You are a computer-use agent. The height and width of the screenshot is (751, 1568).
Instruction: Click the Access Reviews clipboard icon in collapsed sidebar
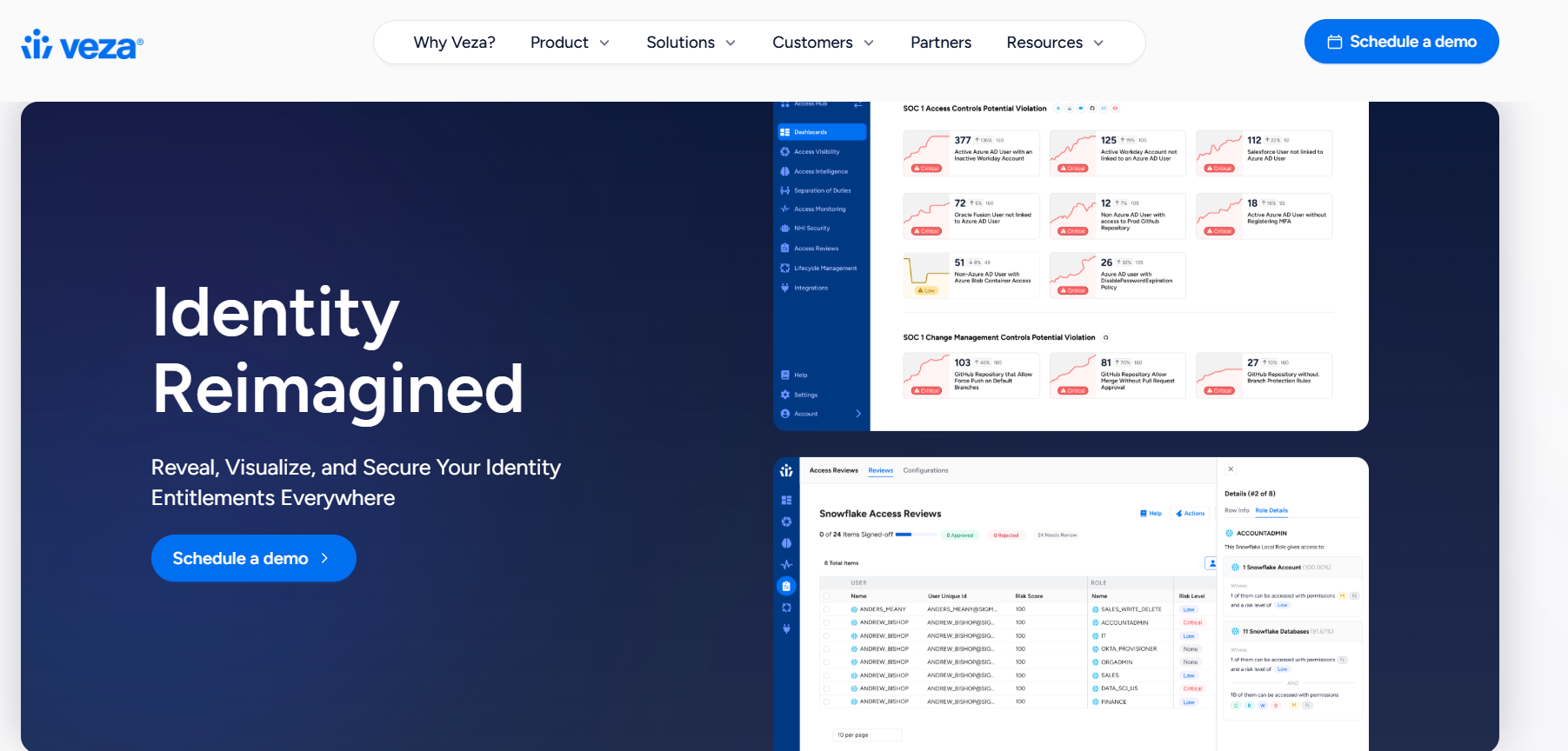786,586
